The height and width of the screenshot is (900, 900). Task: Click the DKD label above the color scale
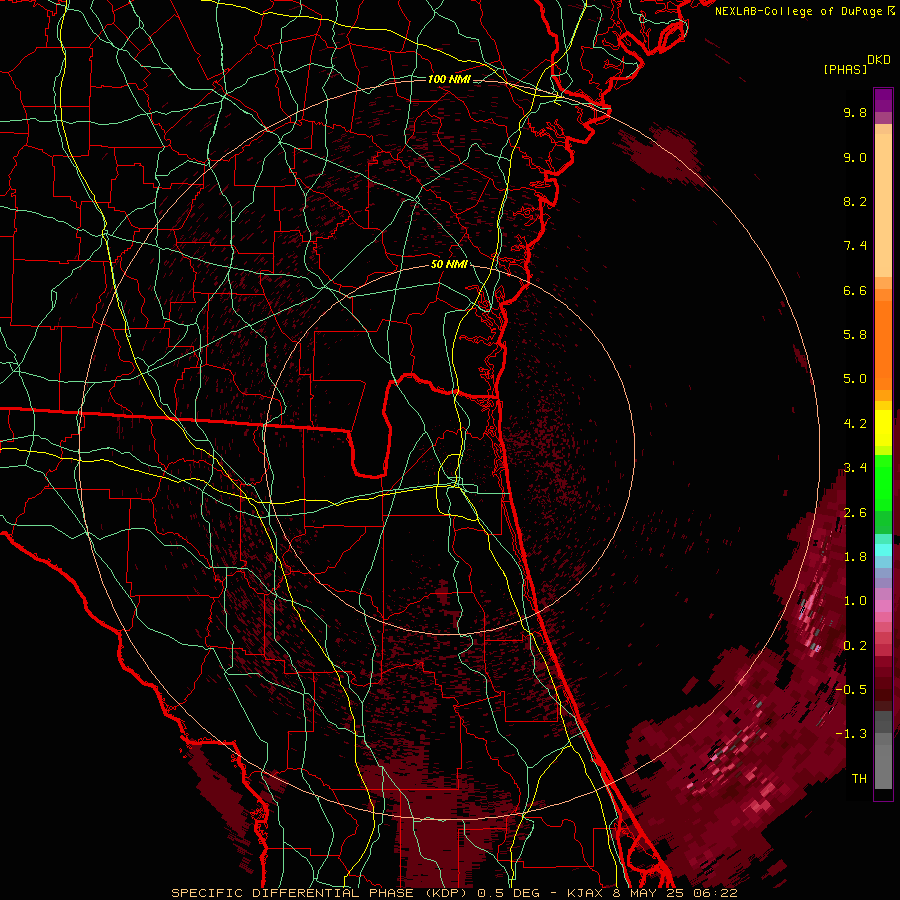879,60
